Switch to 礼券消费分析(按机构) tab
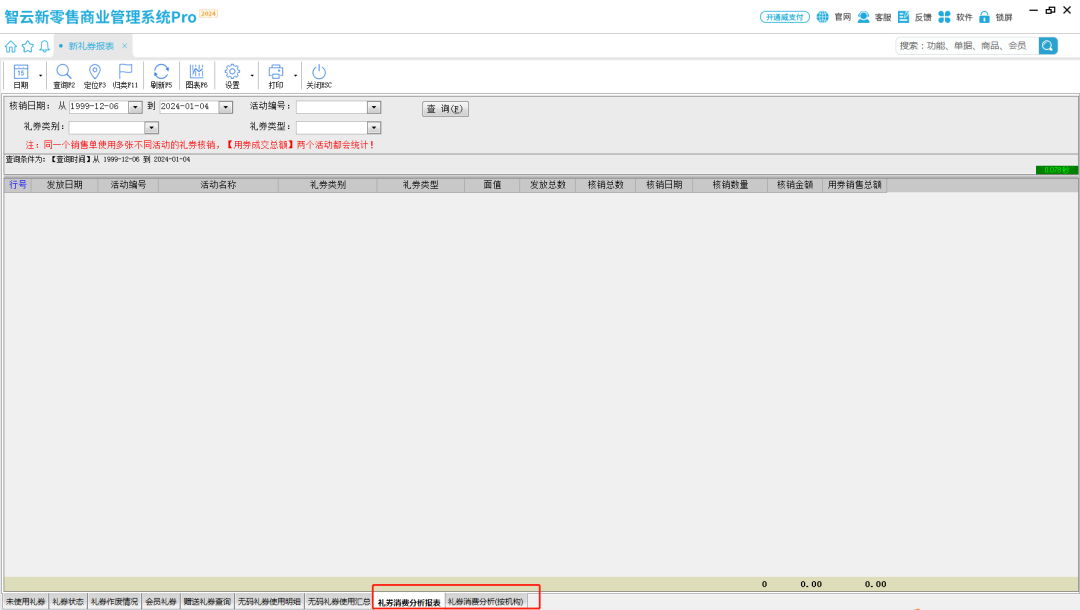Screen dimensions: 1080x610 click(485, 602)
